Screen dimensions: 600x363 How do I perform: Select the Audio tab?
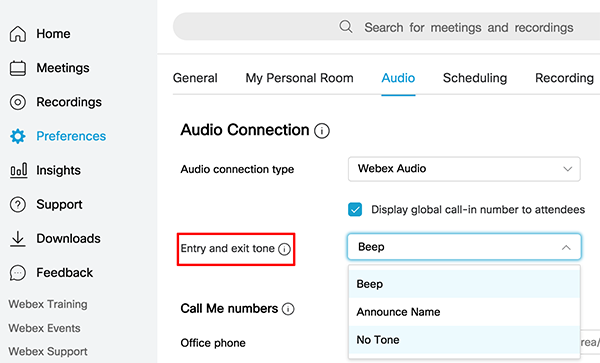(x=398, y=78)
